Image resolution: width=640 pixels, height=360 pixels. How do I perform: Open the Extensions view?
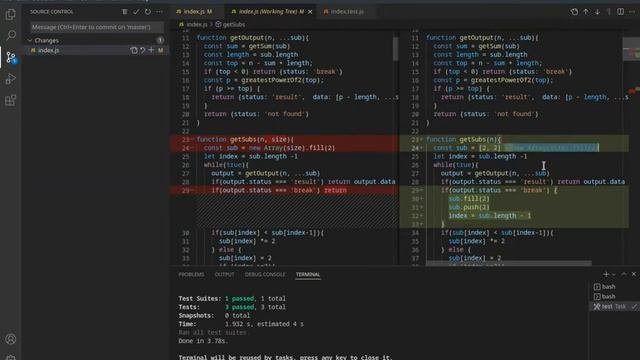click(x=11, y=100)
